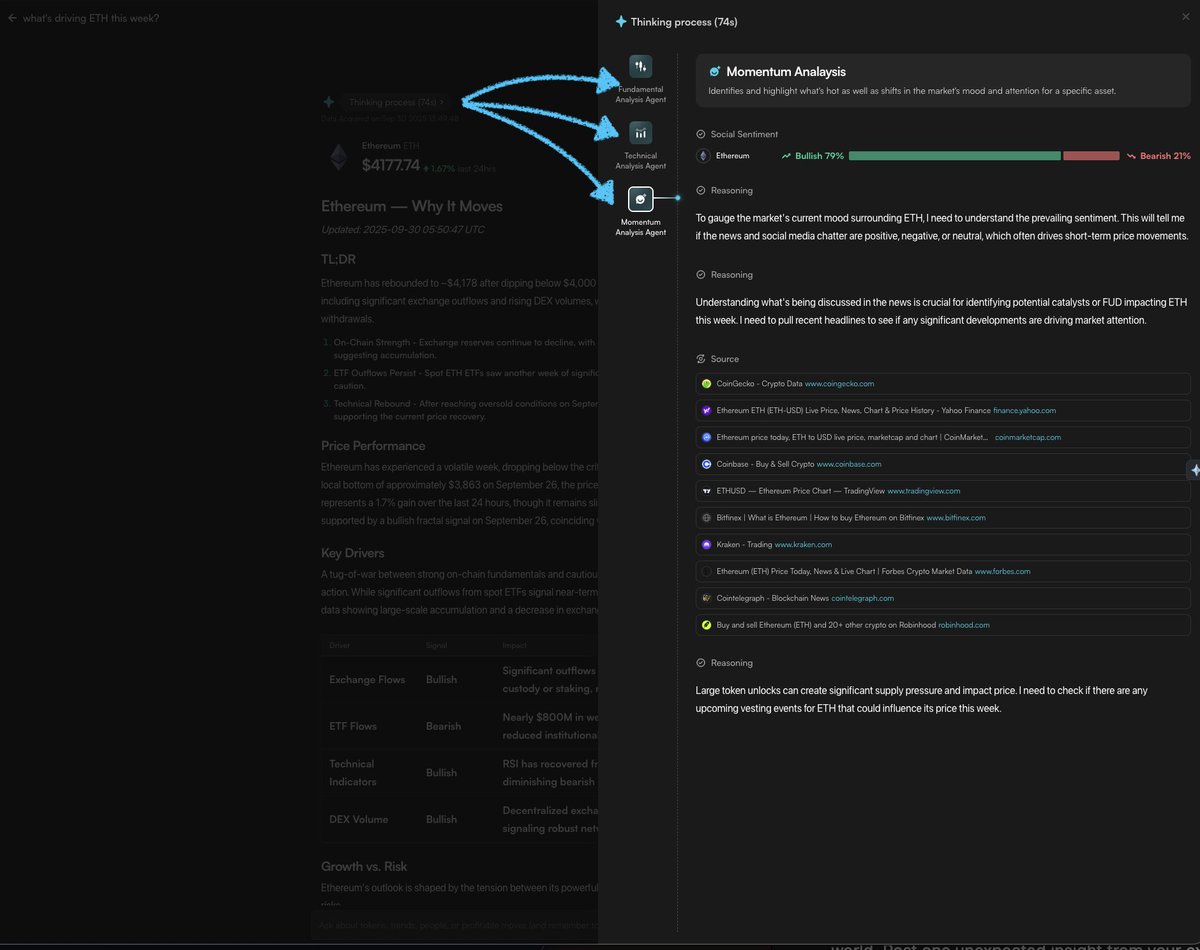Select the Technical Analysis Agent icon
Screen dimensions: 1200x950
coord(641,133)
